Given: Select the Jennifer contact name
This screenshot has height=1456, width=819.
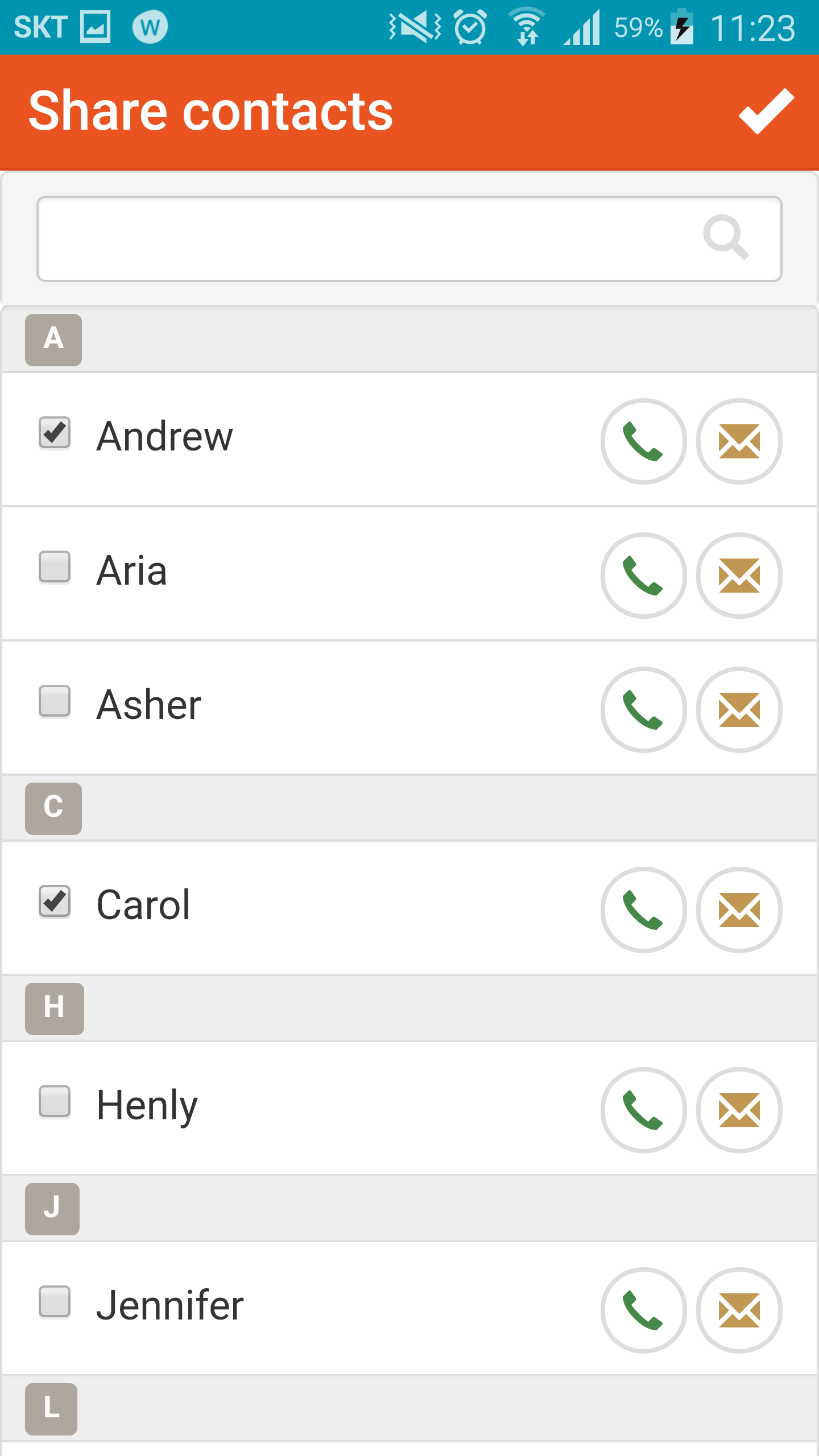Looking at the screenshot, I should click(170, 1305).
